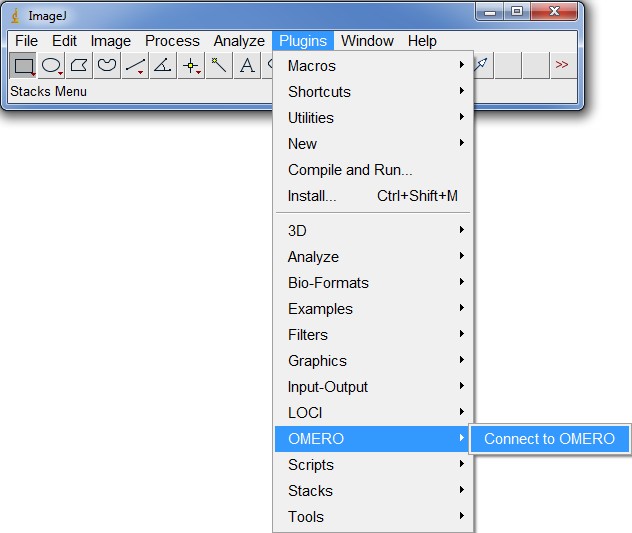Choose the Wand tracing tool
The image size is (632, 533).
coord(219,66)
